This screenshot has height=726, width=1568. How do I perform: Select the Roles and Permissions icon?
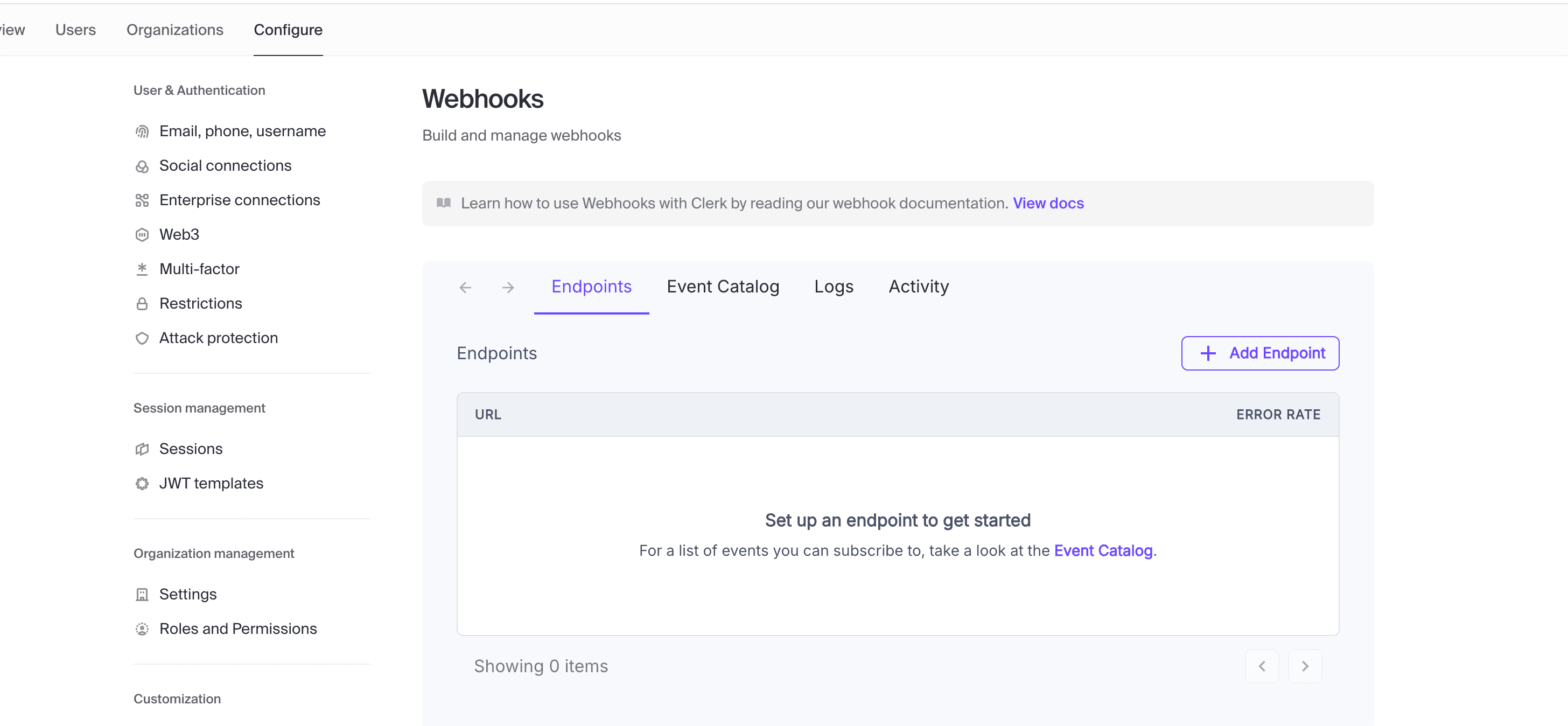[x=142, y=629]
